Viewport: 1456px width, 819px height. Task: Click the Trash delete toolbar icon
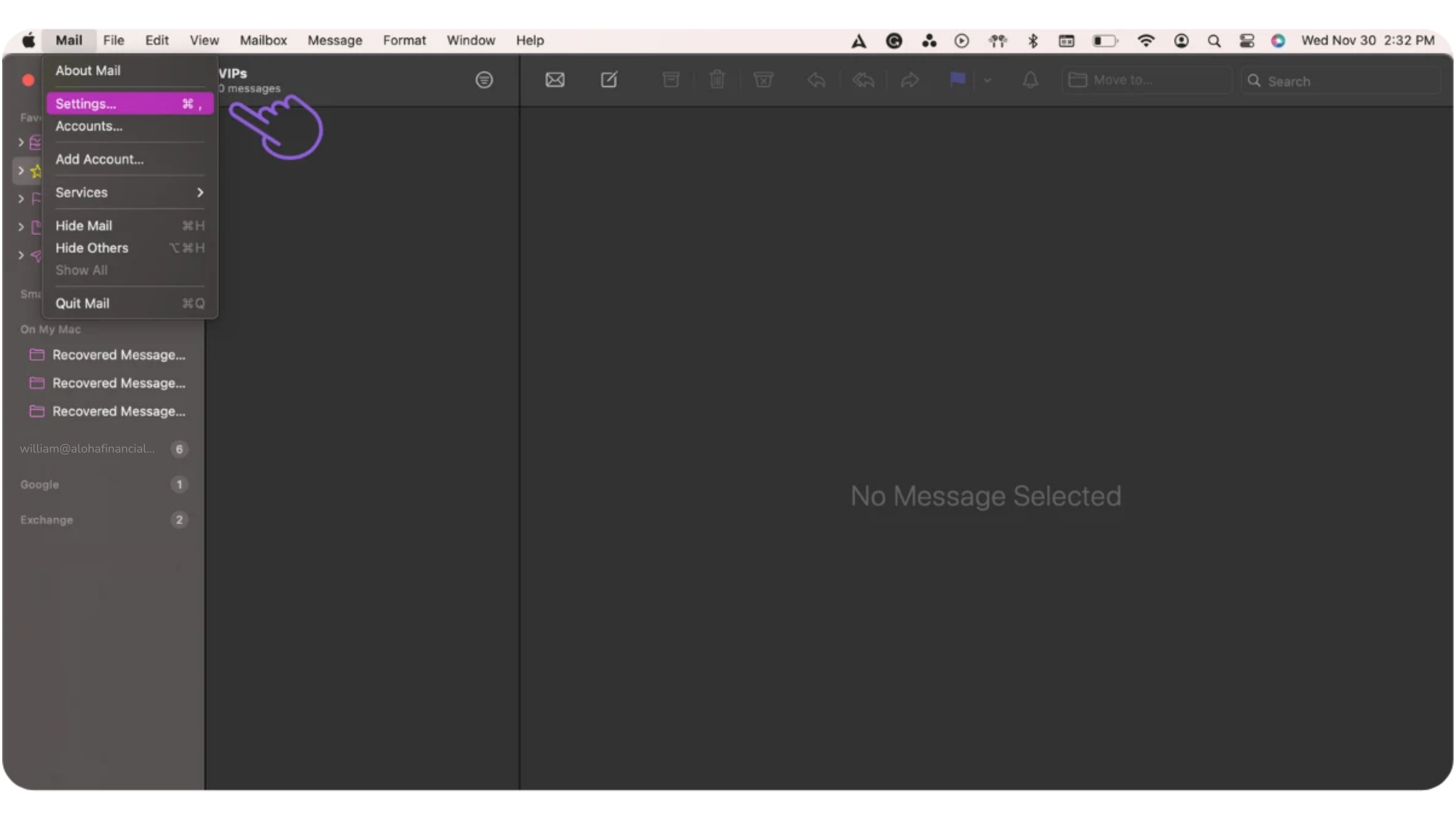pos(717,80)
